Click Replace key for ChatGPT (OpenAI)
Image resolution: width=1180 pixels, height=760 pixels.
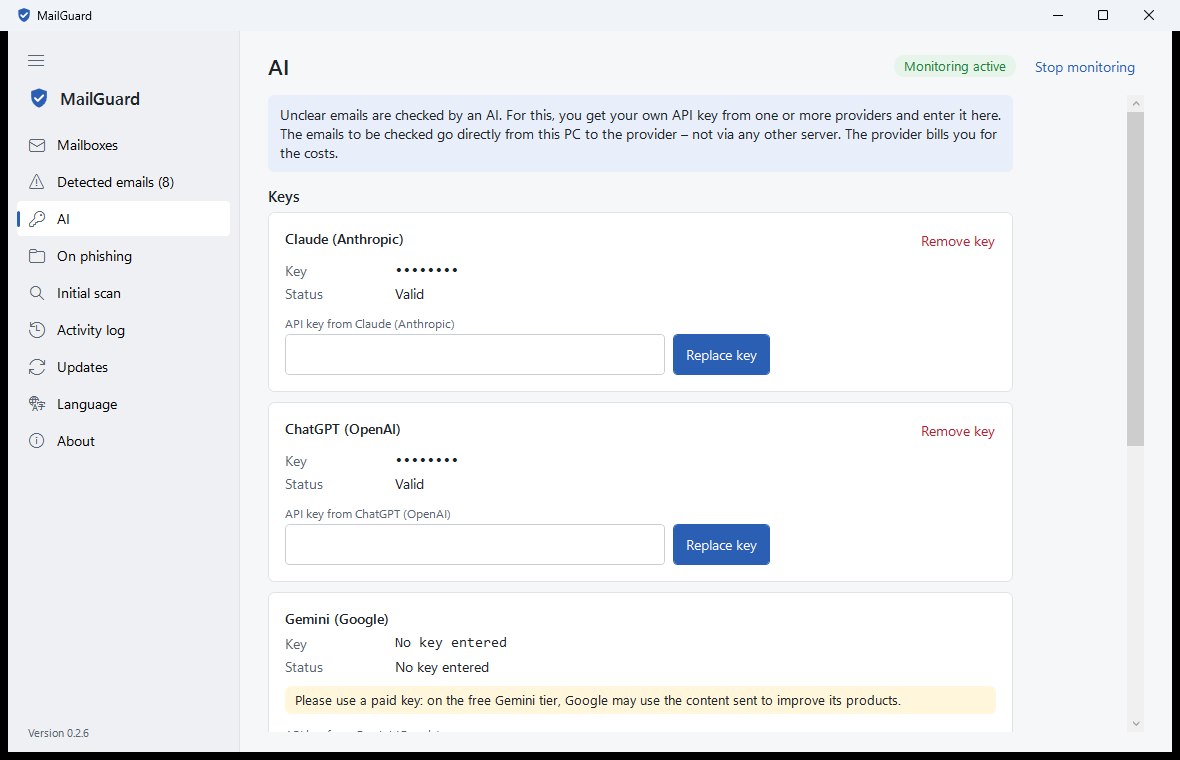coord(721,545)
